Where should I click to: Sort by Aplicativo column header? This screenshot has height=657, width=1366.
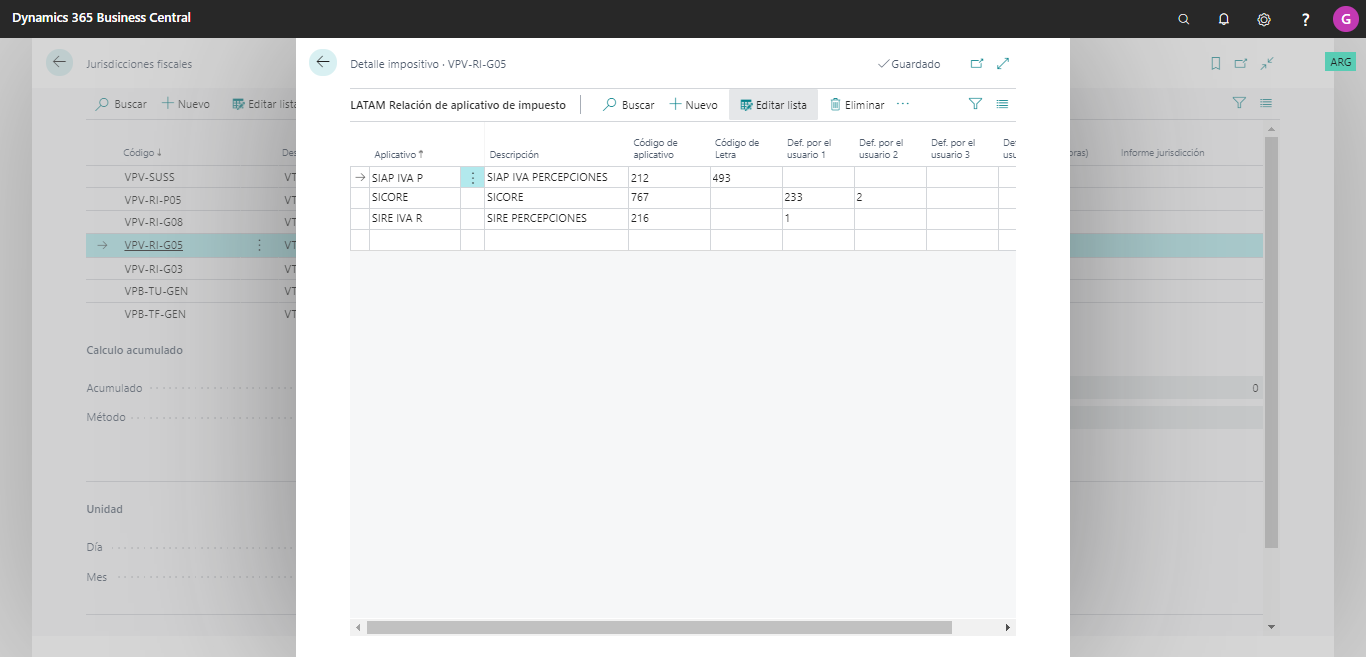coord(399,154)
